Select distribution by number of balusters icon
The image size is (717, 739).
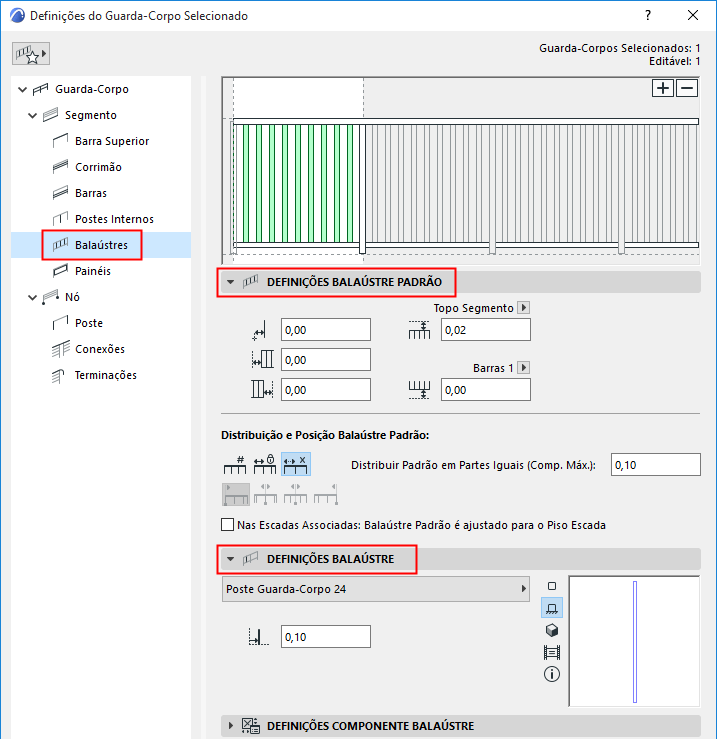coord(235,465)
